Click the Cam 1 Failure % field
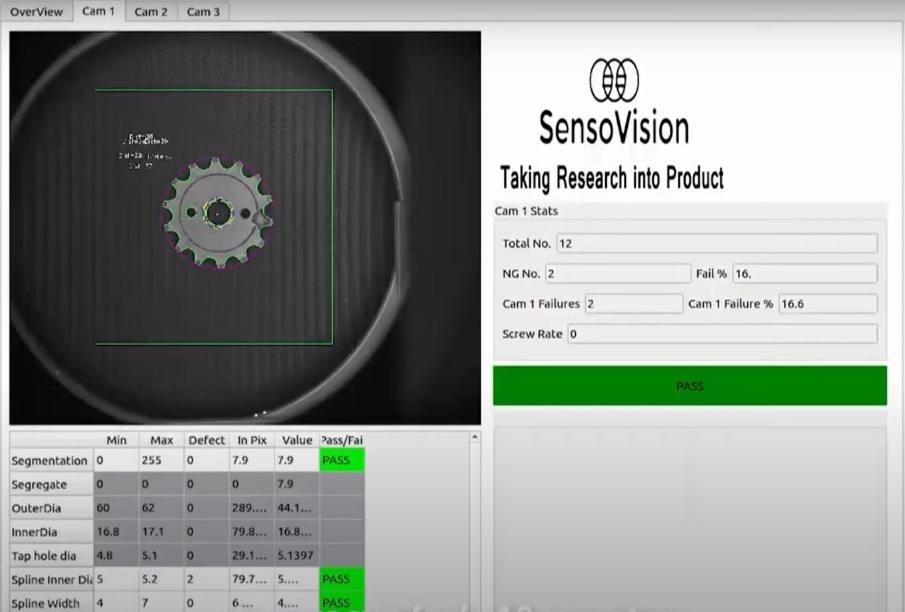 (x=828, y=304)
